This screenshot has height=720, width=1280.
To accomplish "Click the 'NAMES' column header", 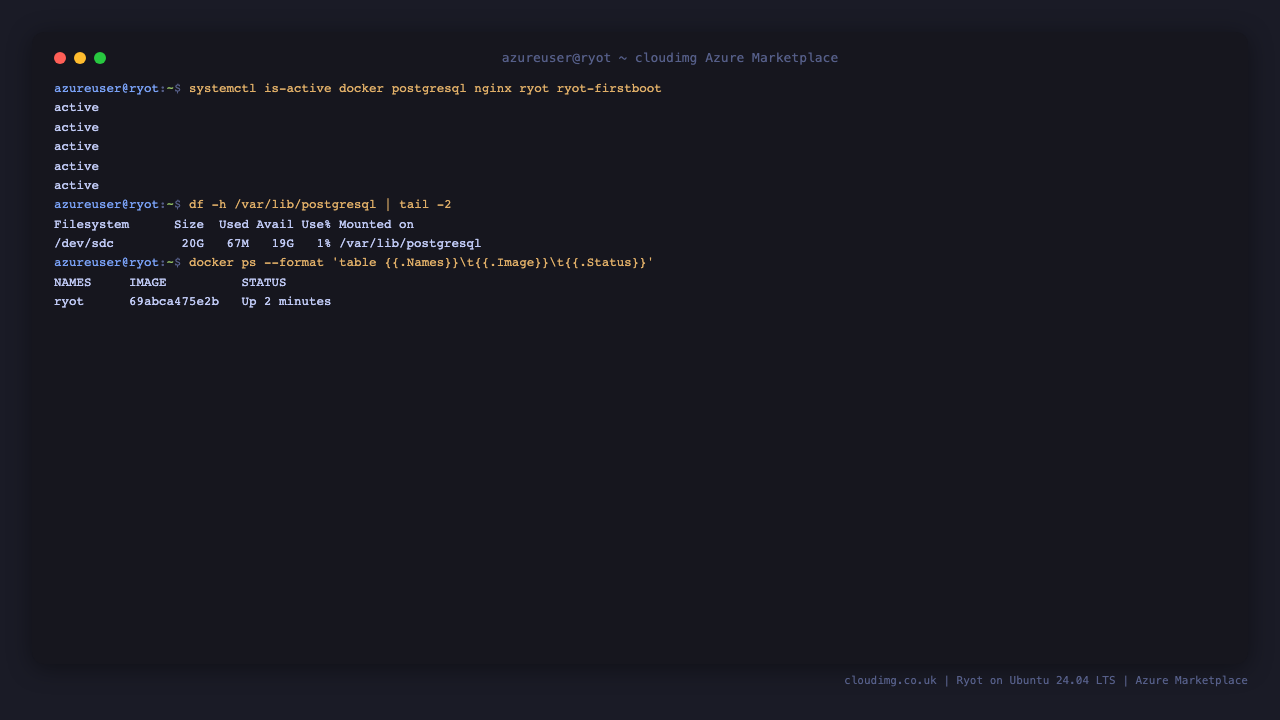I will coord(72,282).
